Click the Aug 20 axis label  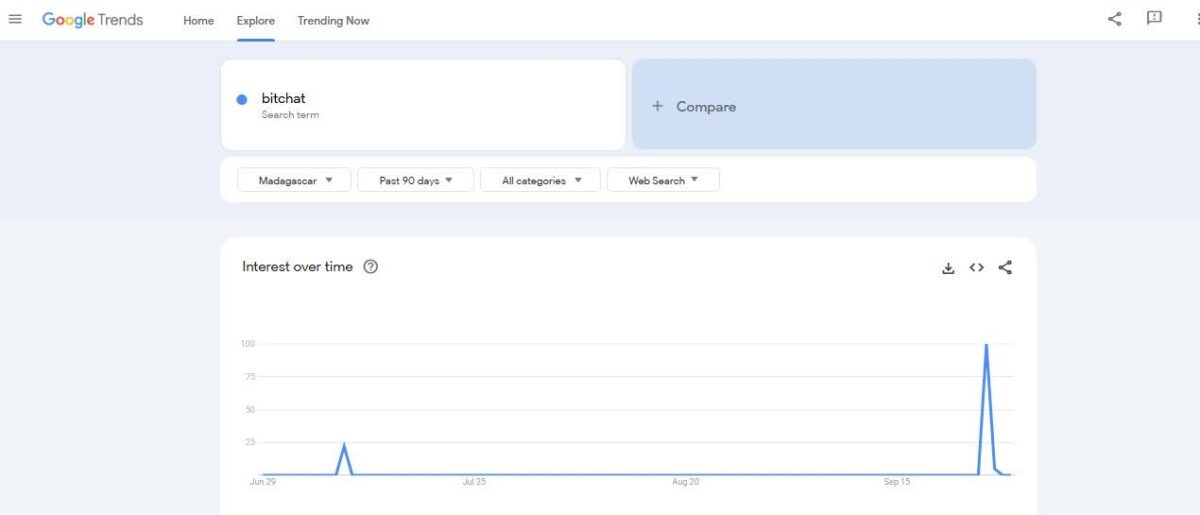tap(686, 482)
